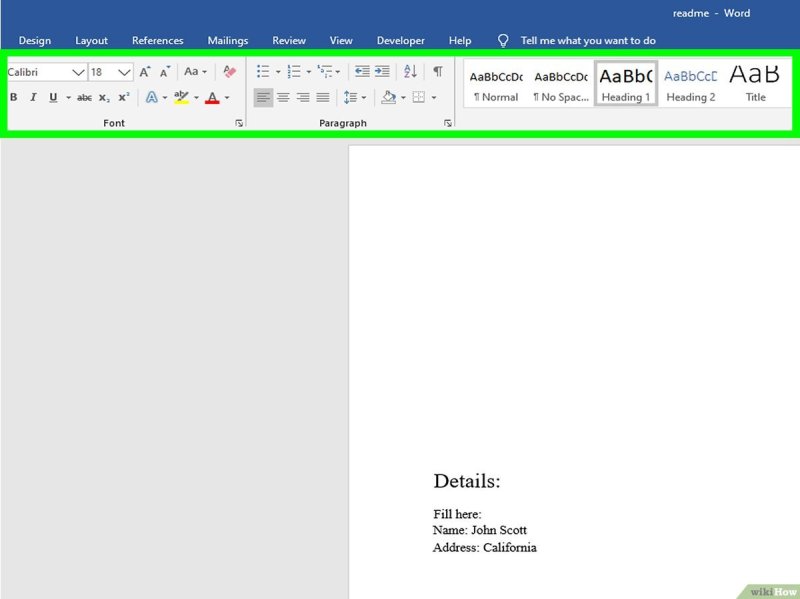Justify the paragraph text
The width and height of the screenshot is (800, 599).
[x=323, y=97]
